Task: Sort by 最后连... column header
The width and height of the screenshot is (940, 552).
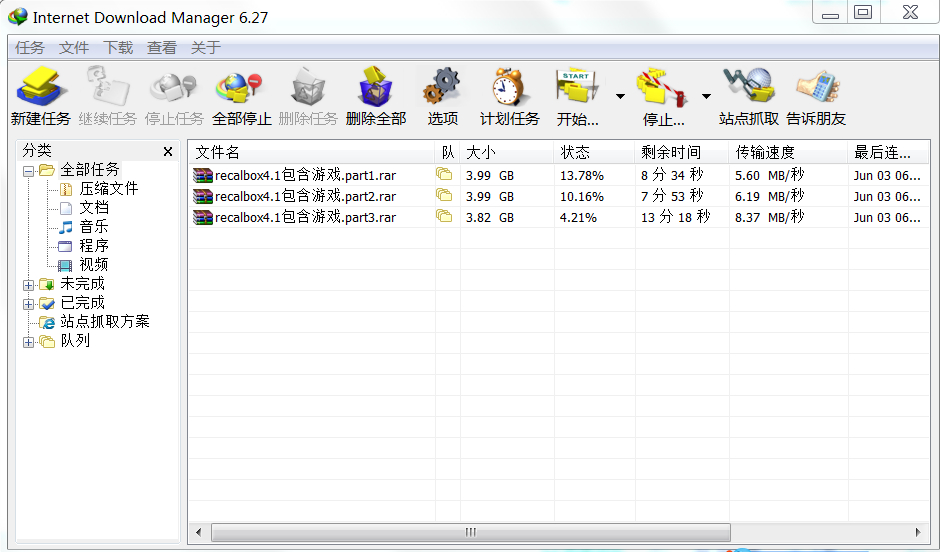Action: tap(888, 152)
